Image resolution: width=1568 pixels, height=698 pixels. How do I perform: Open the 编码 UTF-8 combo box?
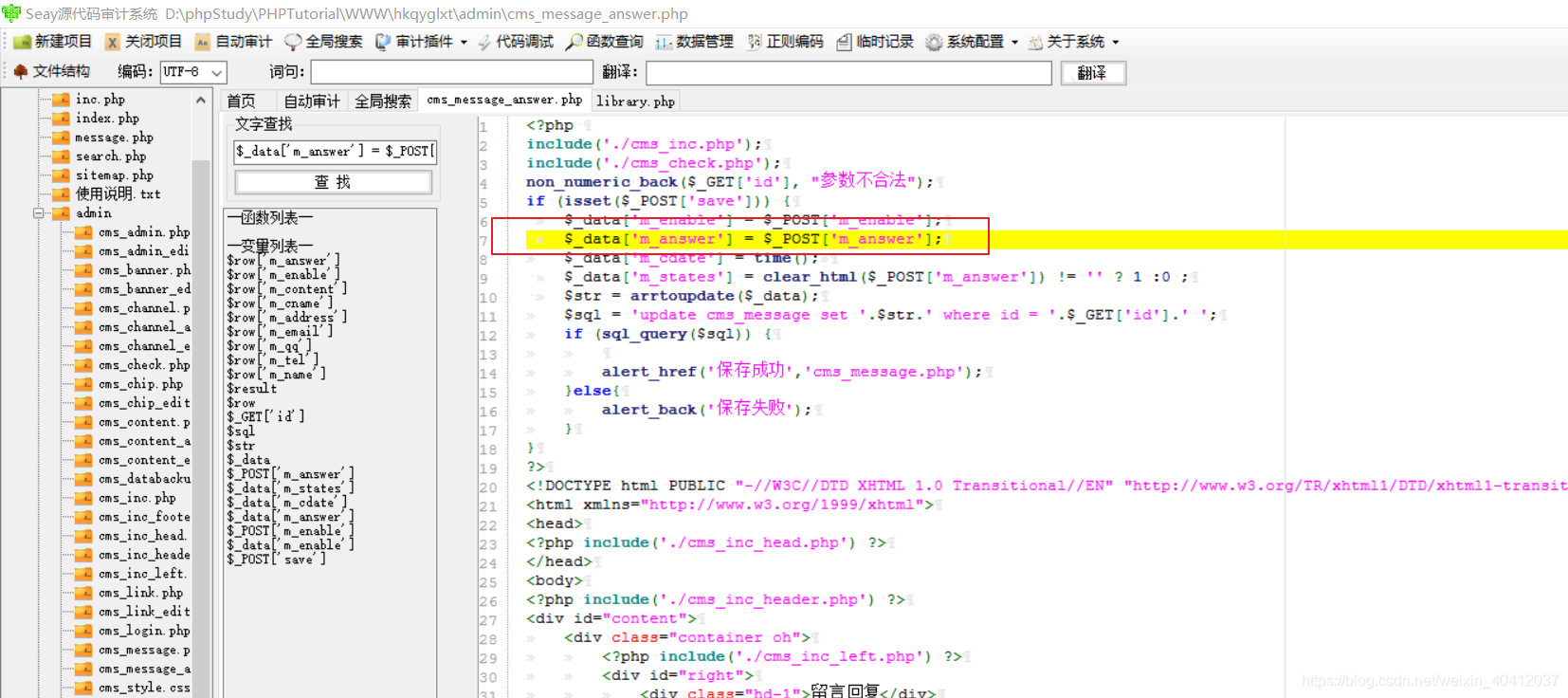pyautogui.click(x=192, y=72)
